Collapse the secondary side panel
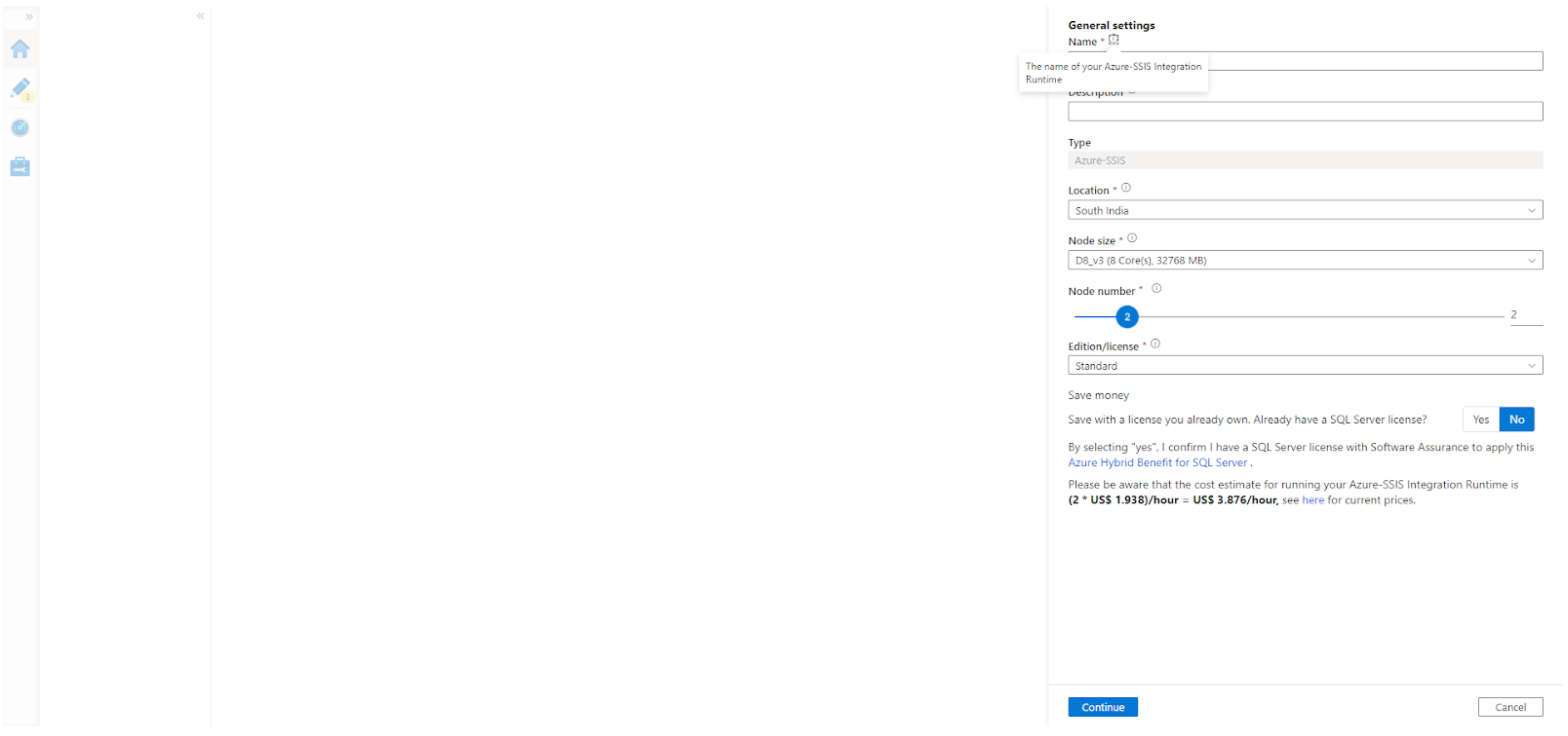The image size is (1568, 736). click(x=201, y=16)
